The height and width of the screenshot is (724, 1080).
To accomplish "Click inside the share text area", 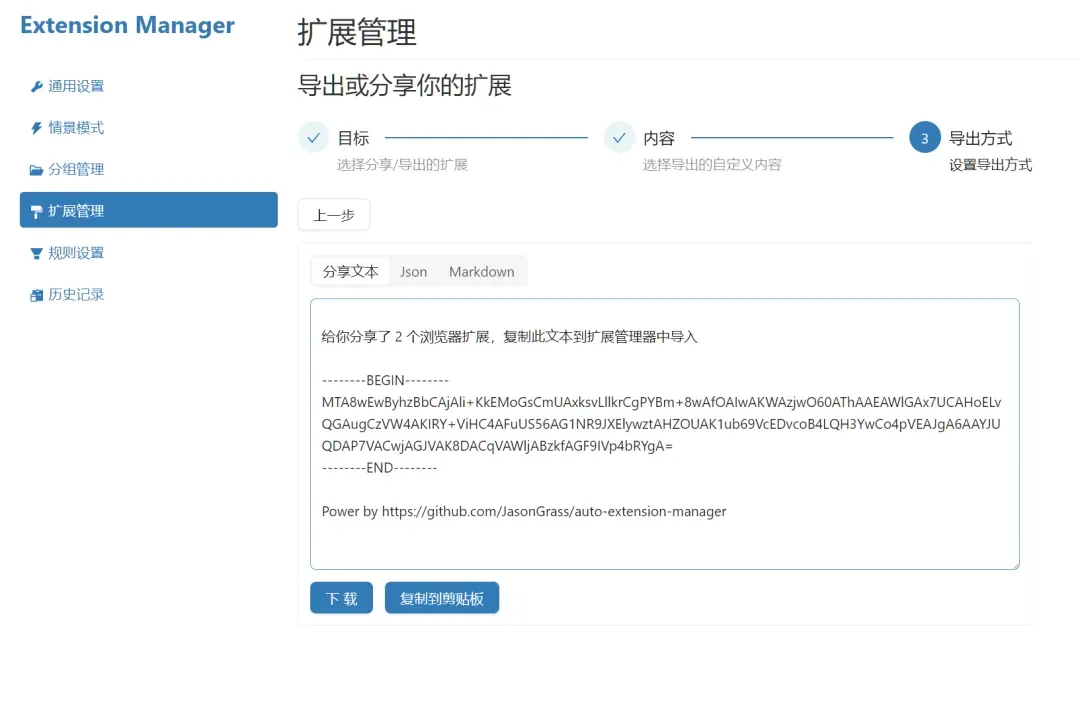I will point(665,434).
